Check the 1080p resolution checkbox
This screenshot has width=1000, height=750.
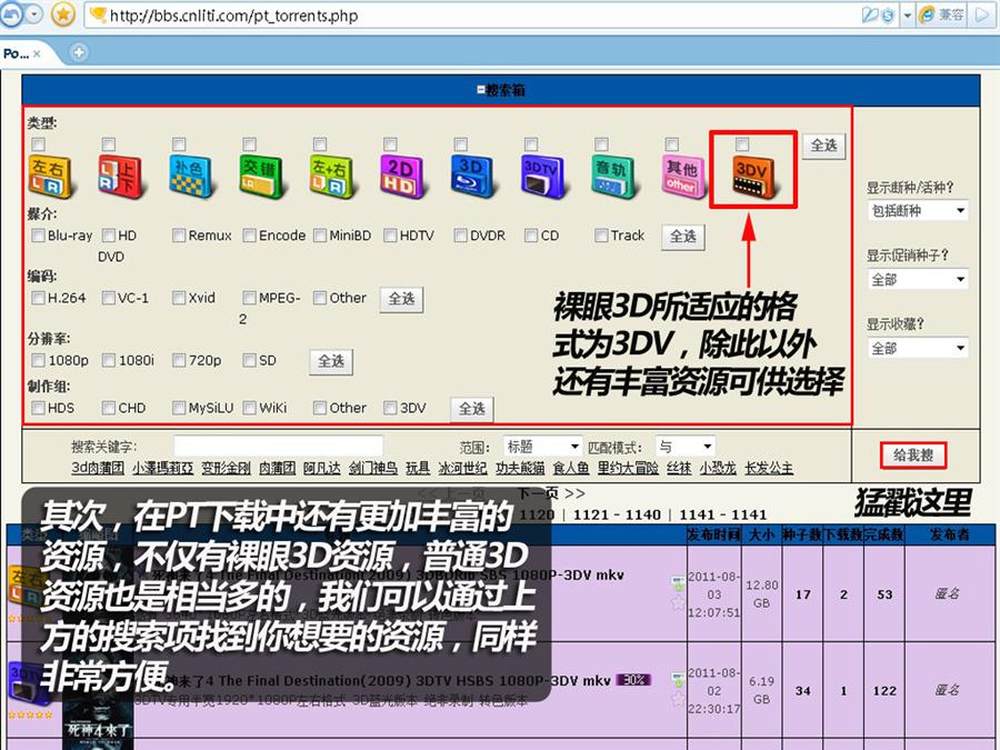[x=38, y=360]
